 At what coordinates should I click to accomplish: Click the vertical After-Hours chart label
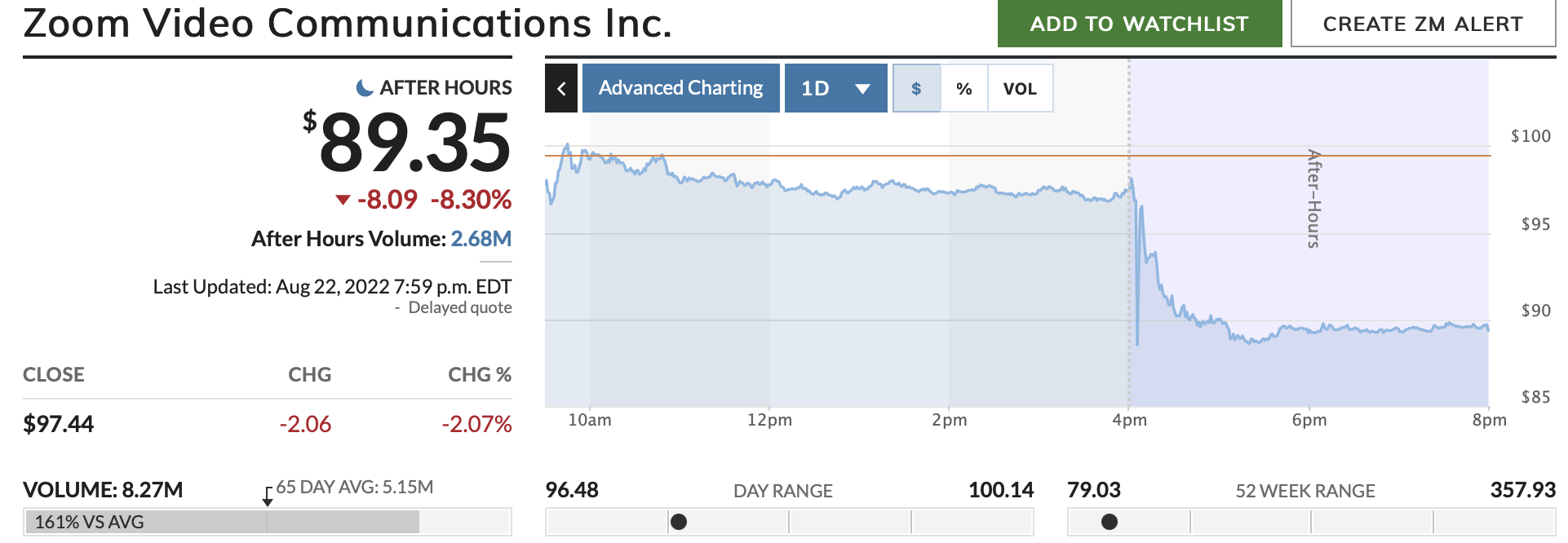(1313, 198)
